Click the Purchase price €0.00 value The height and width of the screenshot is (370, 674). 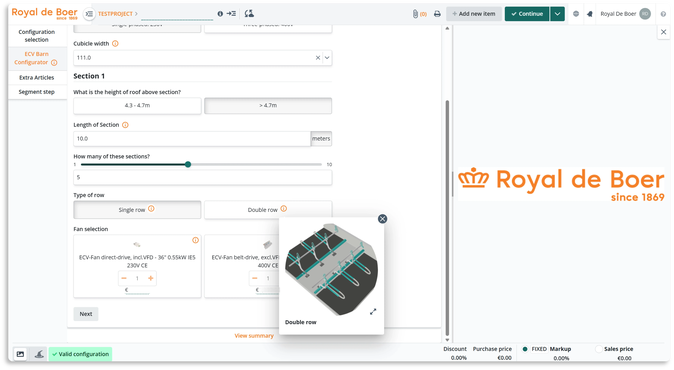pos(504,358)
